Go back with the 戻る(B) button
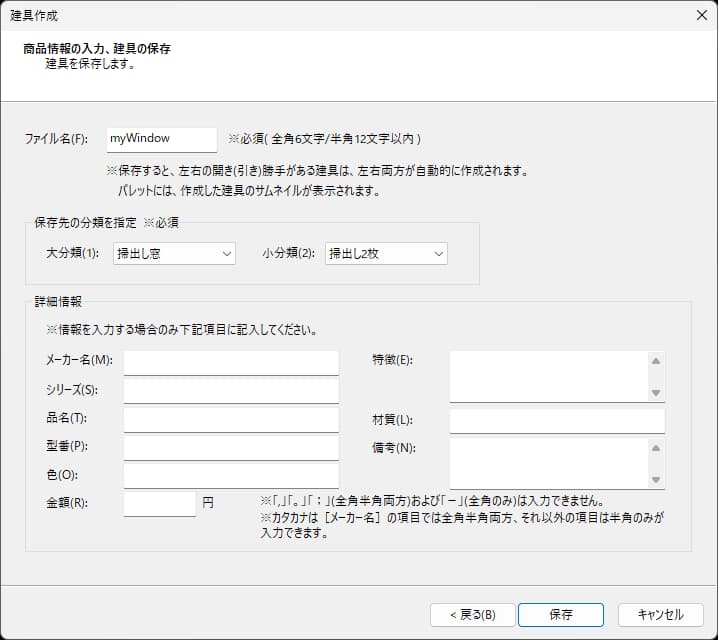The image size is (718, 640). 473,615
